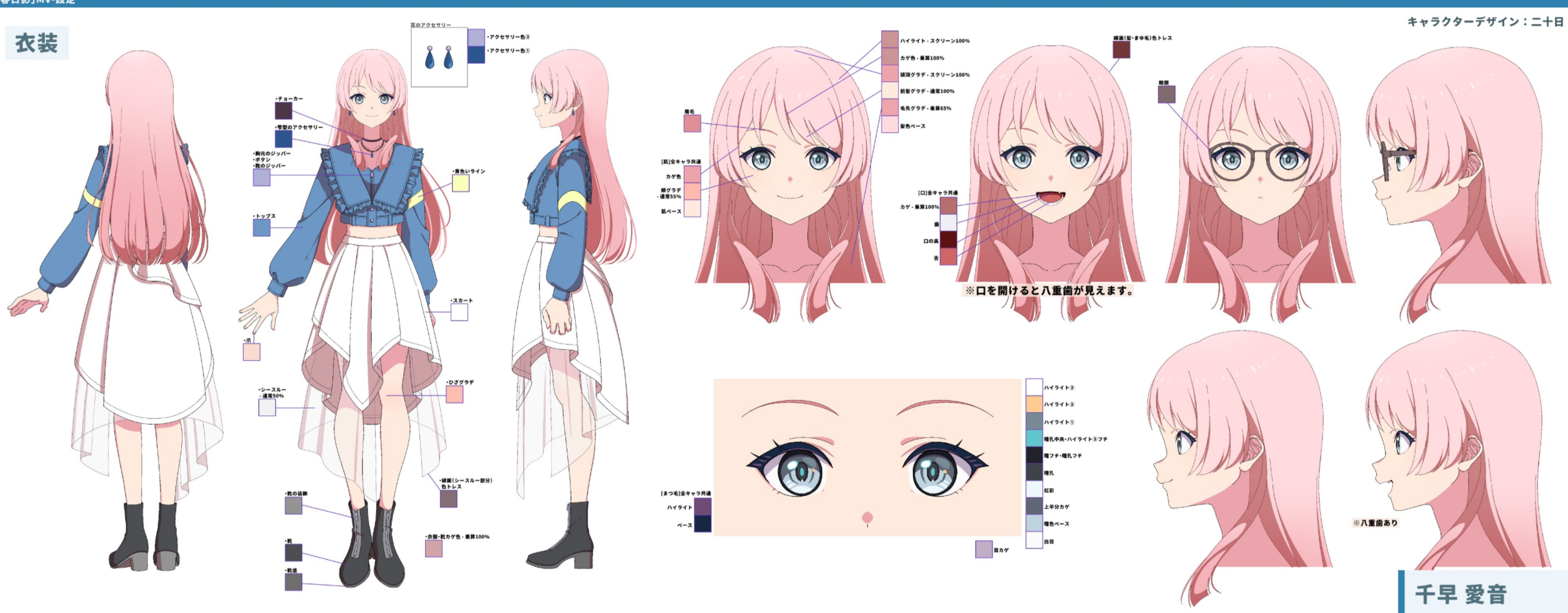1568x613 pixels.
Task: Click the 眼鏡 color swatch
Action: click(x=1166, y=94)
